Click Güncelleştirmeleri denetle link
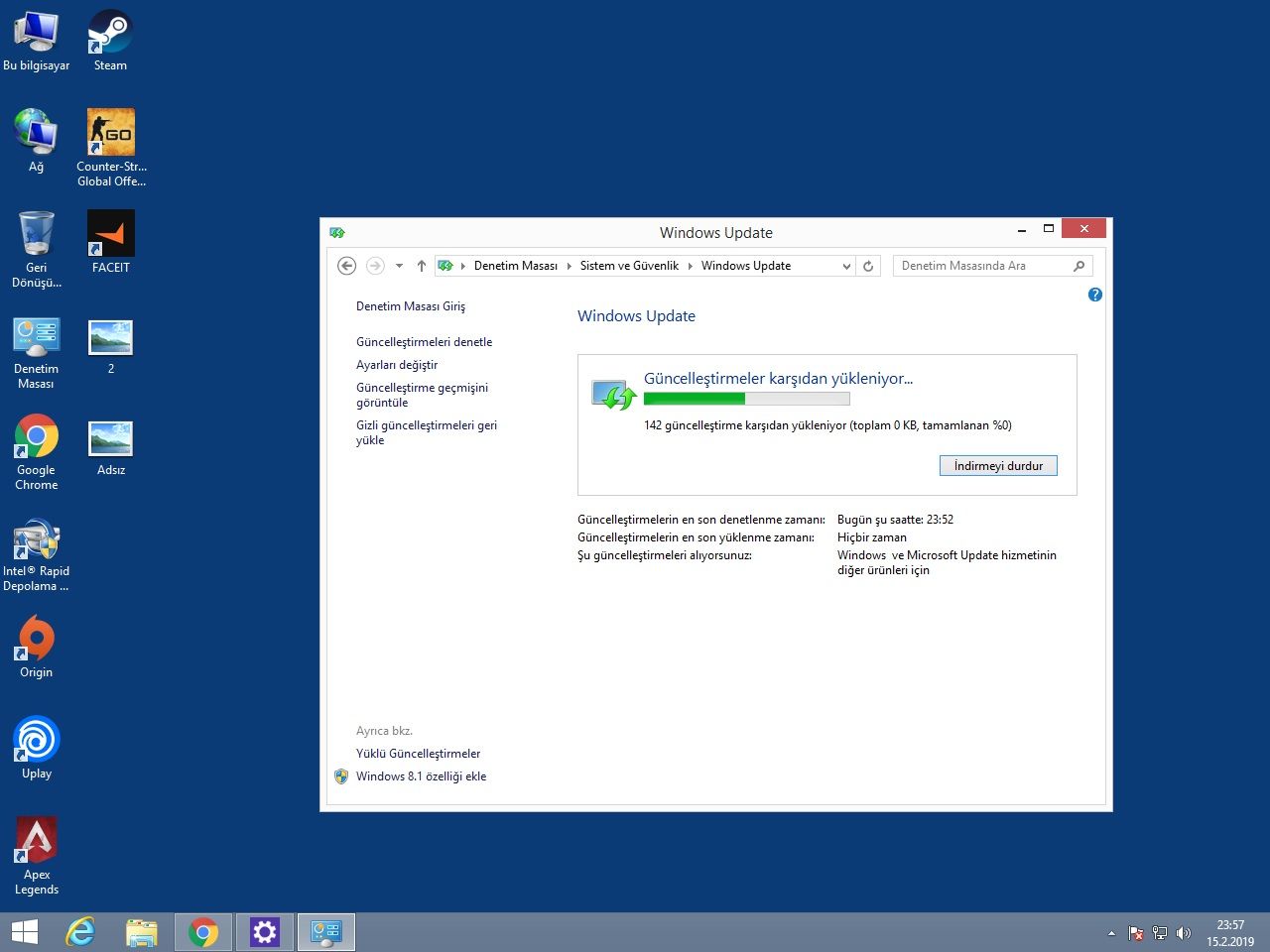The height and width of the screenshot is (952, 1270). [424, 342]
